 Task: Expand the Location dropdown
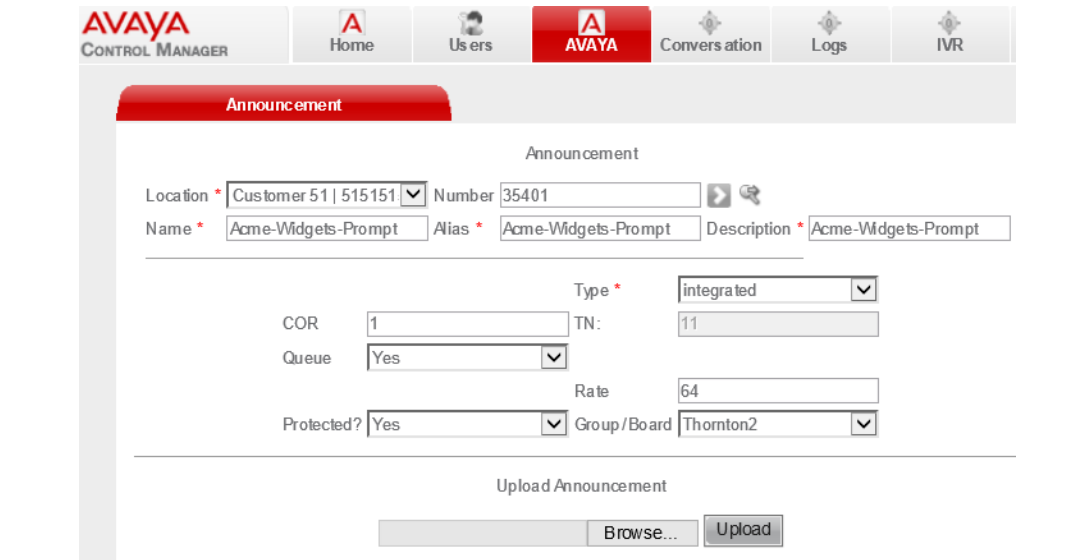pyautogui.click(x=416, y=195)
